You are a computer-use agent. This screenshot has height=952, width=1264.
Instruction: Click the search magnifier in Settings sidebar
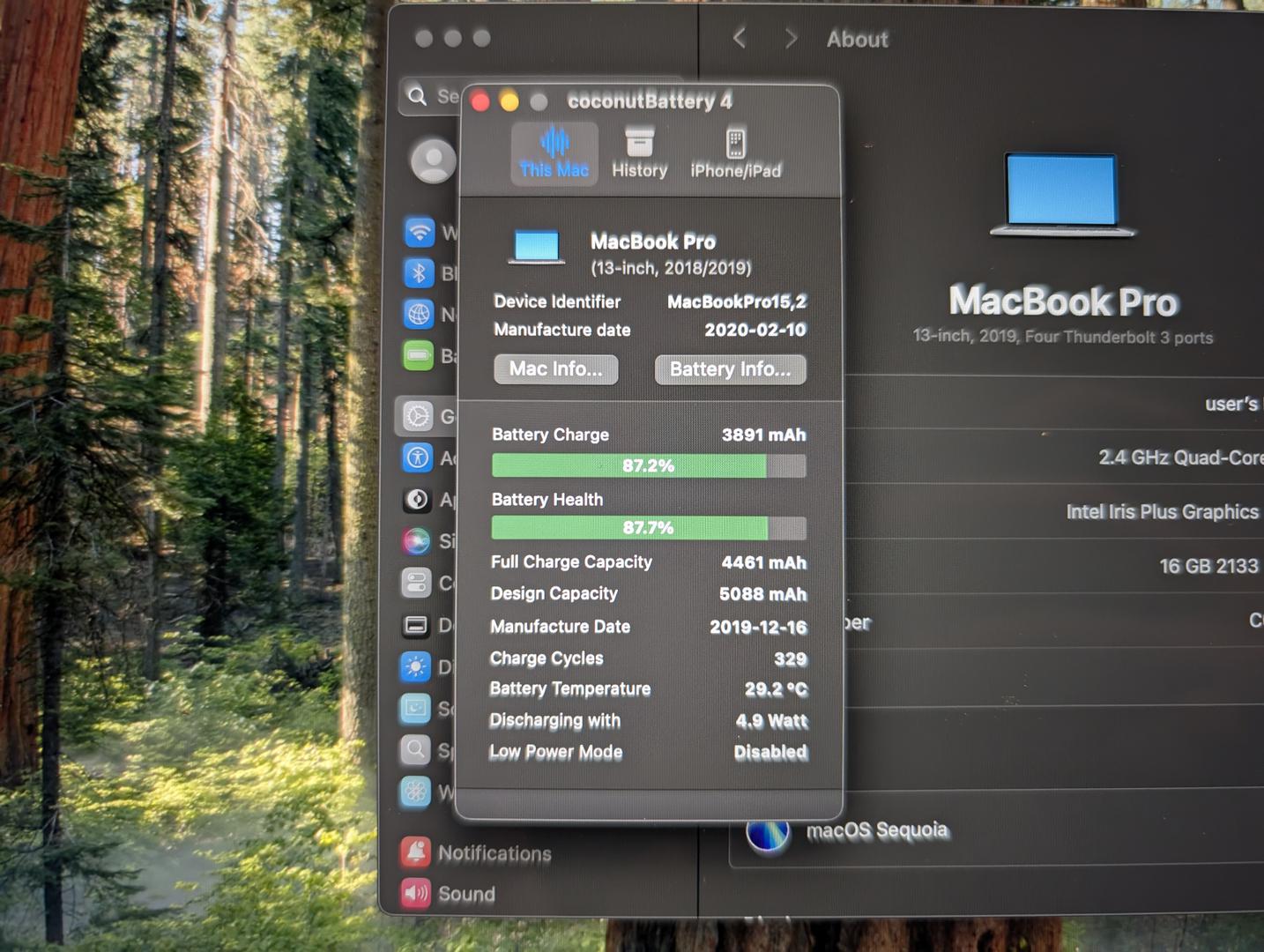pyautogui.click(x=418, y=95)
